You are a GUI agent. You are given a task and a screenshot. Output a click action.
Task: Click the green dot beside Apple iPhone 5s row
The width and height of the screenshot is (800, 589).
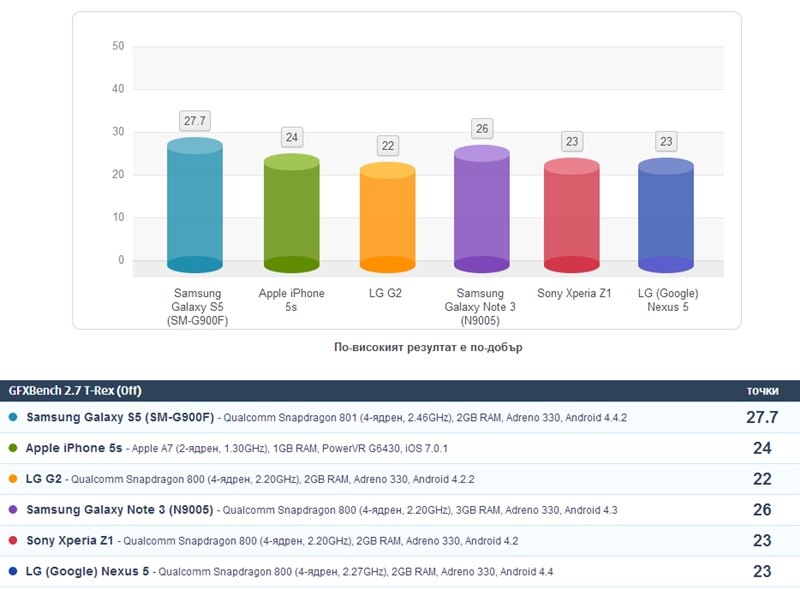pos(13,448)
